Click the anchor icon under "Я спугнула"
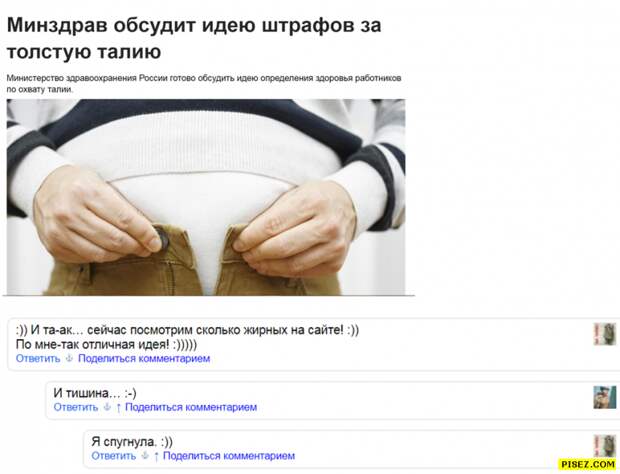This screenshot has width=620, height=474. point(145,455)
